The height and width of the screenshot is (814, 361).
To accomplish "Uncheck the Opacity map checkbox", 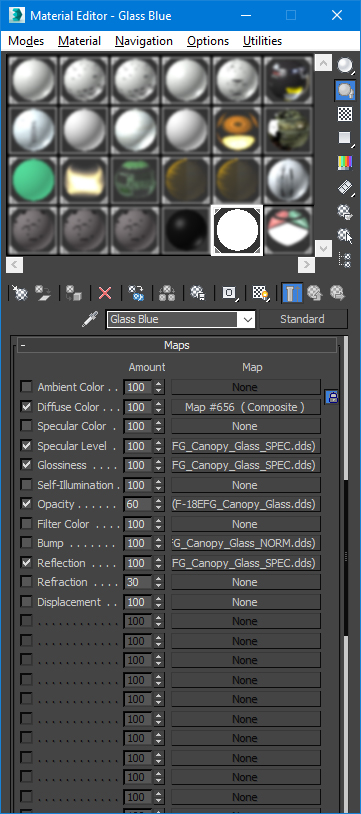I will (x=26, y=504).
